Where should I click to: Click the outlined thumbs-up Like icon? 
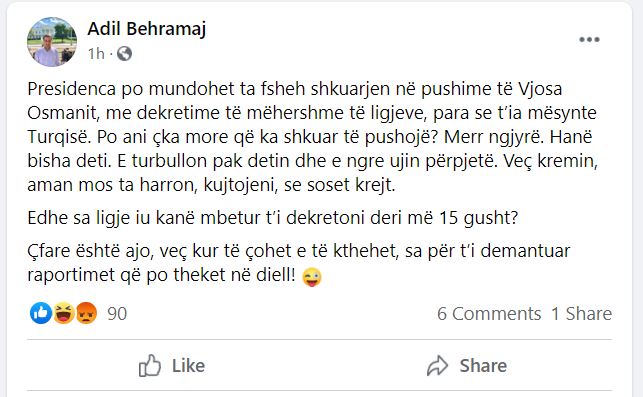click(x=150, y=365)
